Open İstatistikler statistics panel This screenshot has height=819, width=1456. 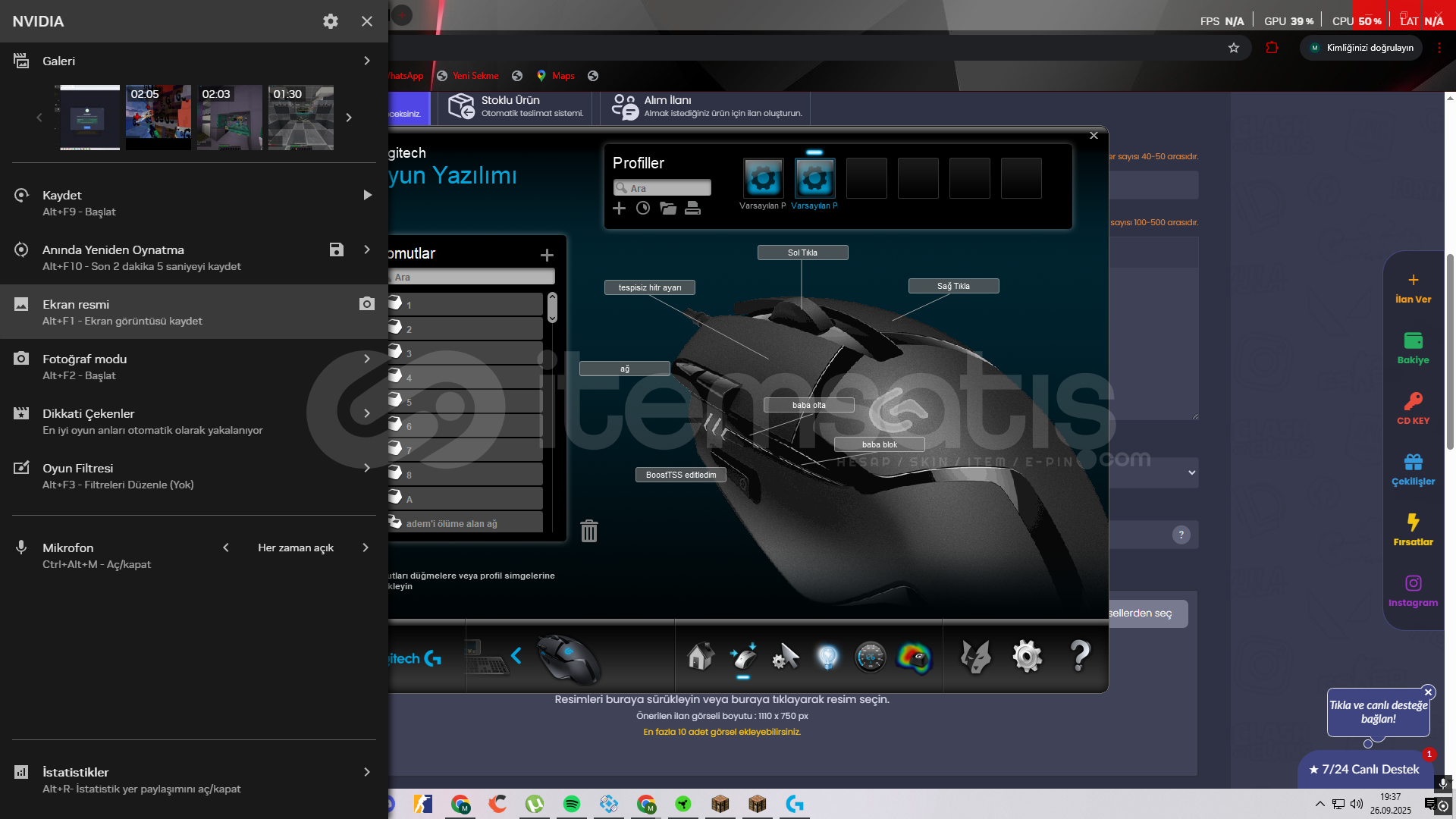(194, 780)
